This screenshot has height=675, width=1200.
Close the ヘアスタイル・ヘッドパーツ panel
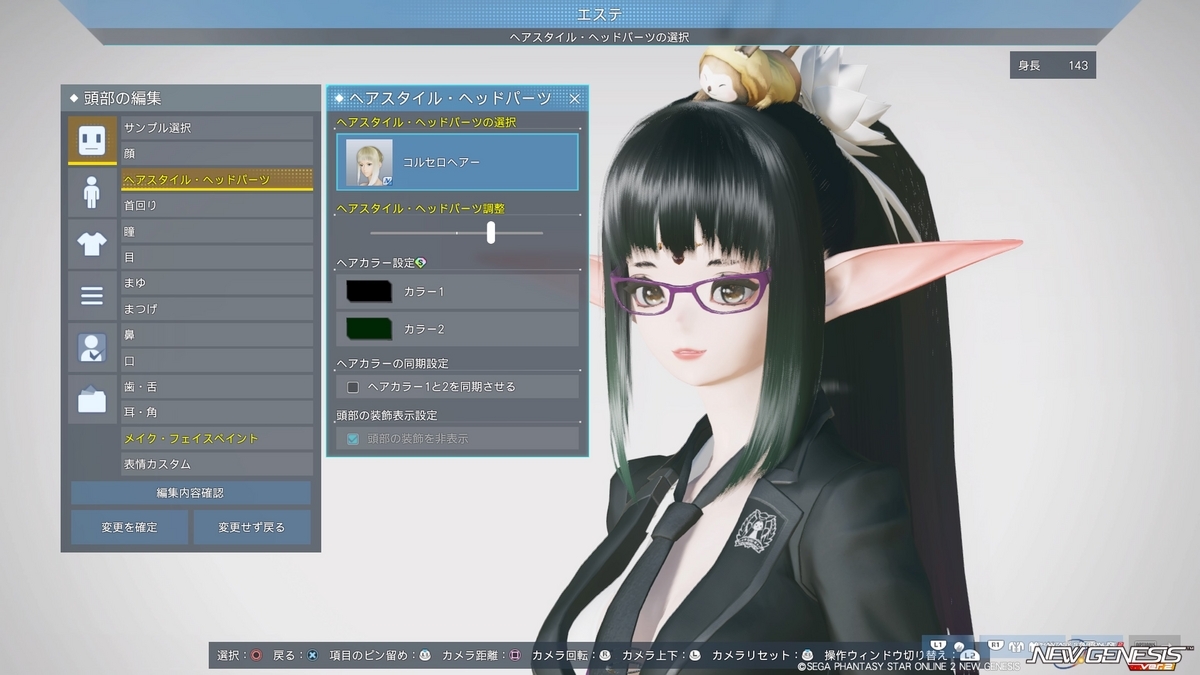click(x=575, y=98)
